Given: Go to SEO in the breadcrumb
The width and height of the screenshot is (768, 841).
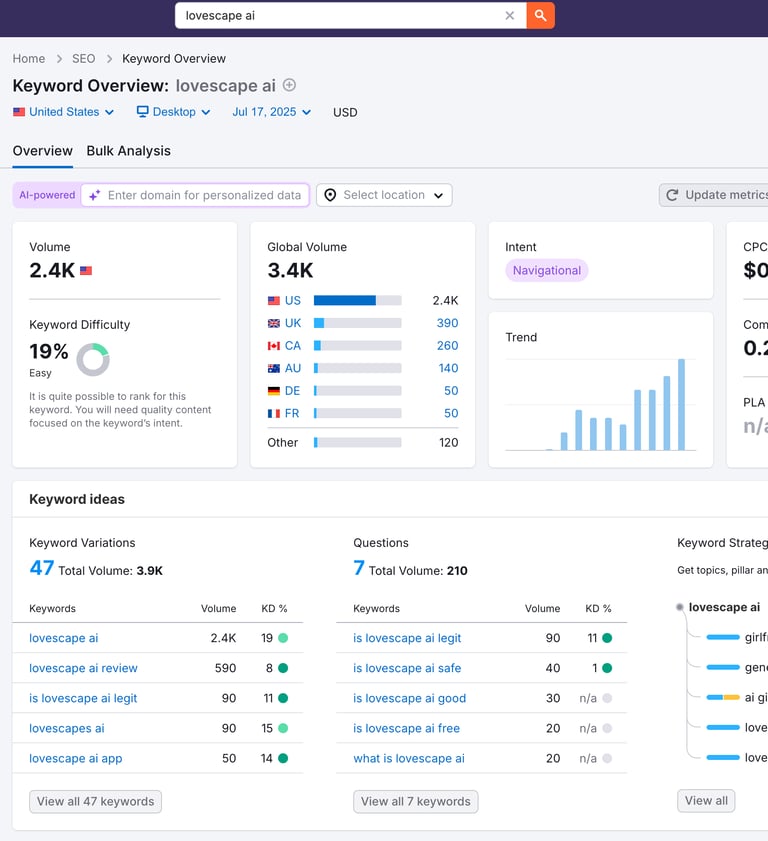Looking at the screenshot, I should 84,59.
